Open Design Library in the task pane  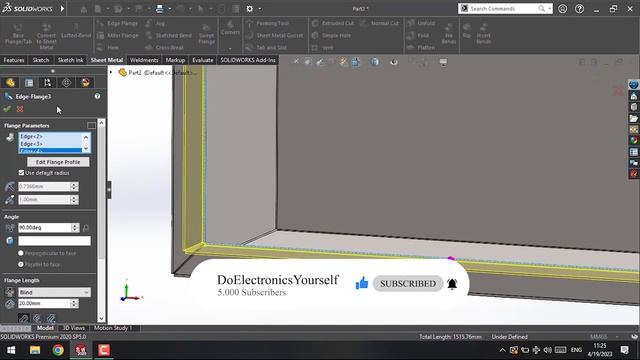pos(633,107)
